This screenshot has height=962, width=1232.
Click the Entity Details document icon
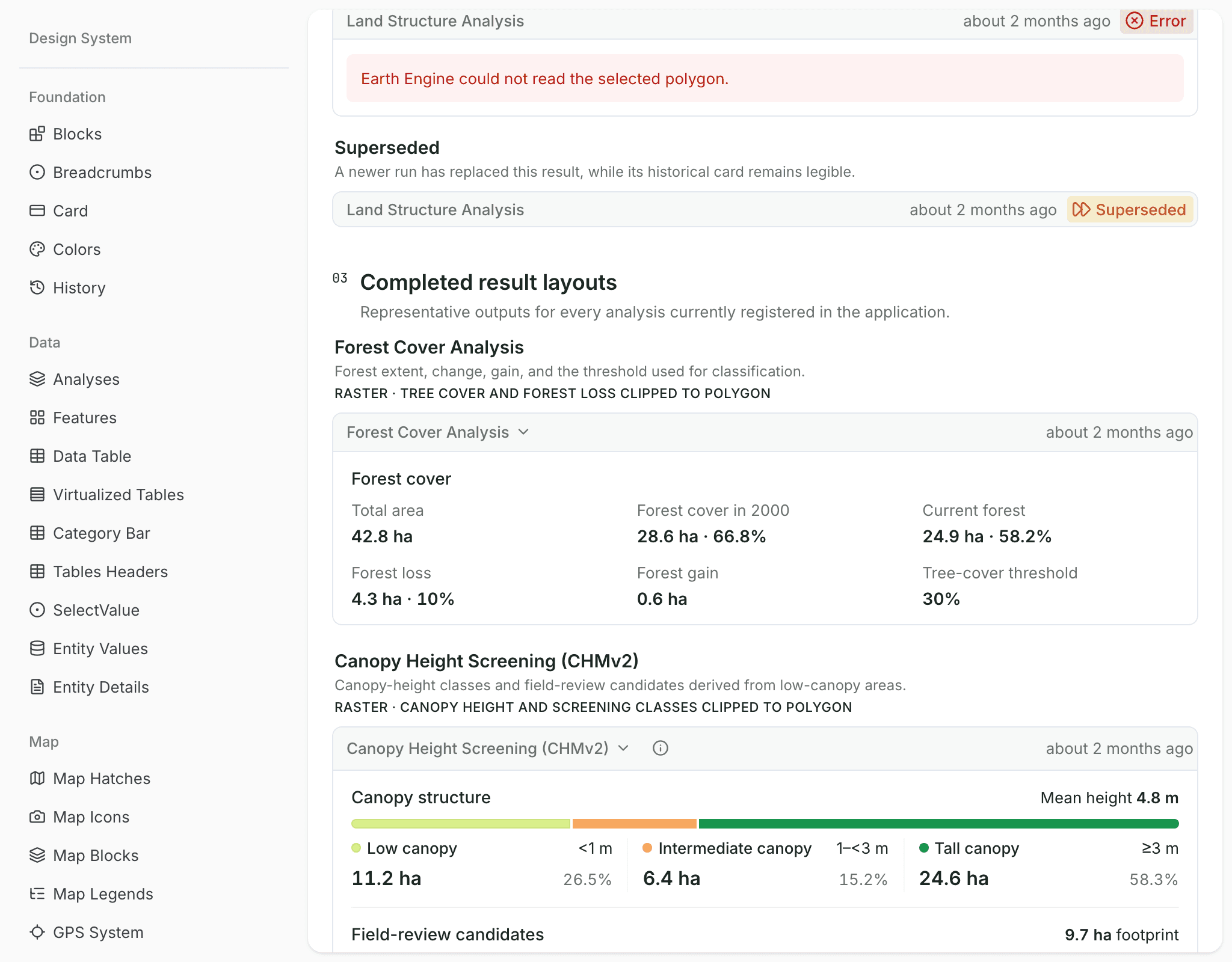pos(37,687)
